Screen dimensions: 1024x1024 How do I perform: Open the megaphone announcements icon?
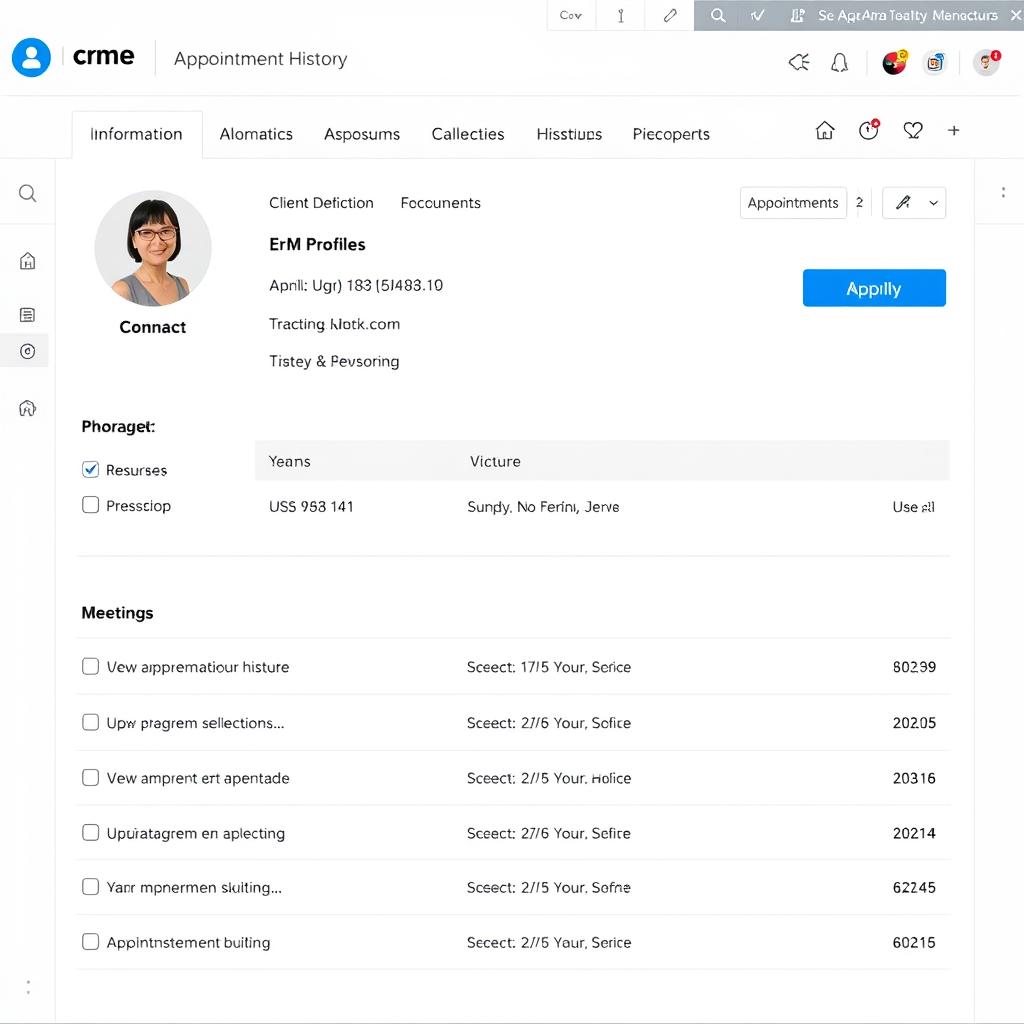799,62
